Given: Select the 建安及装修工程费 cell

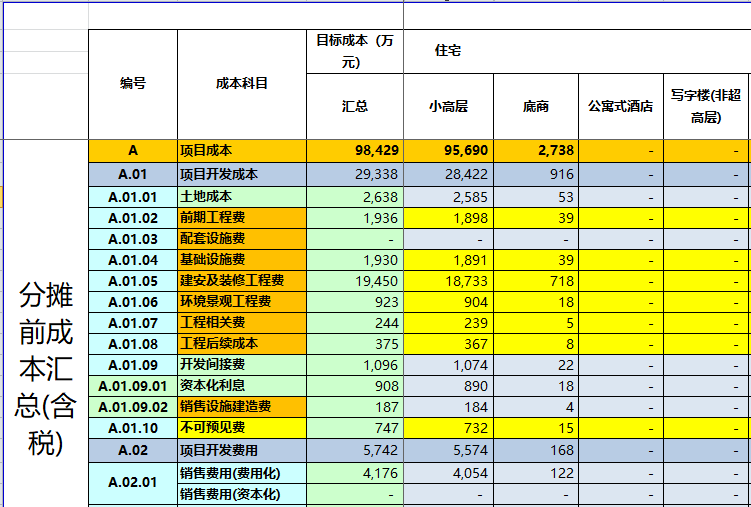Looking at the screenshot, I should click(241, 280).
